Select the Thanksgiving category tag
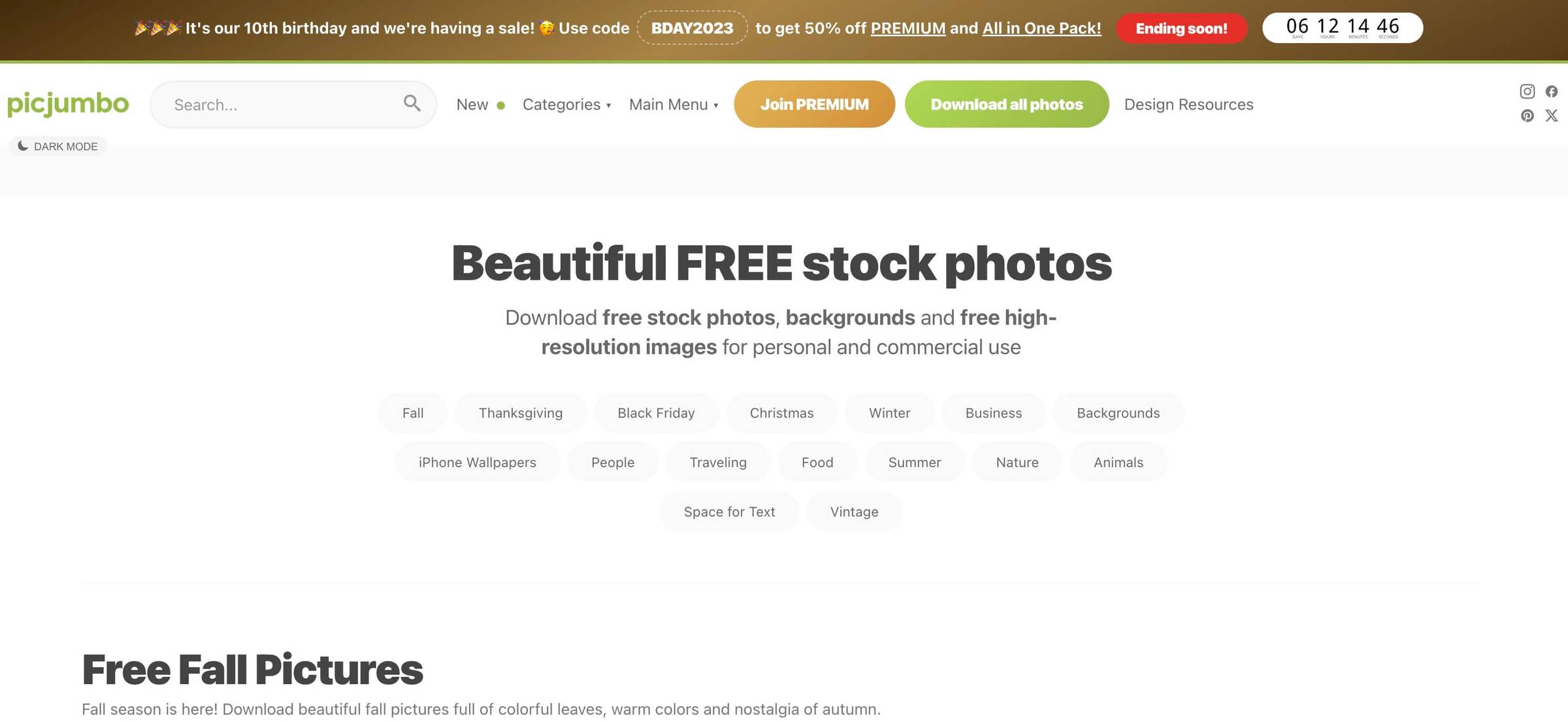1568x722 pixels. point(521,413)
